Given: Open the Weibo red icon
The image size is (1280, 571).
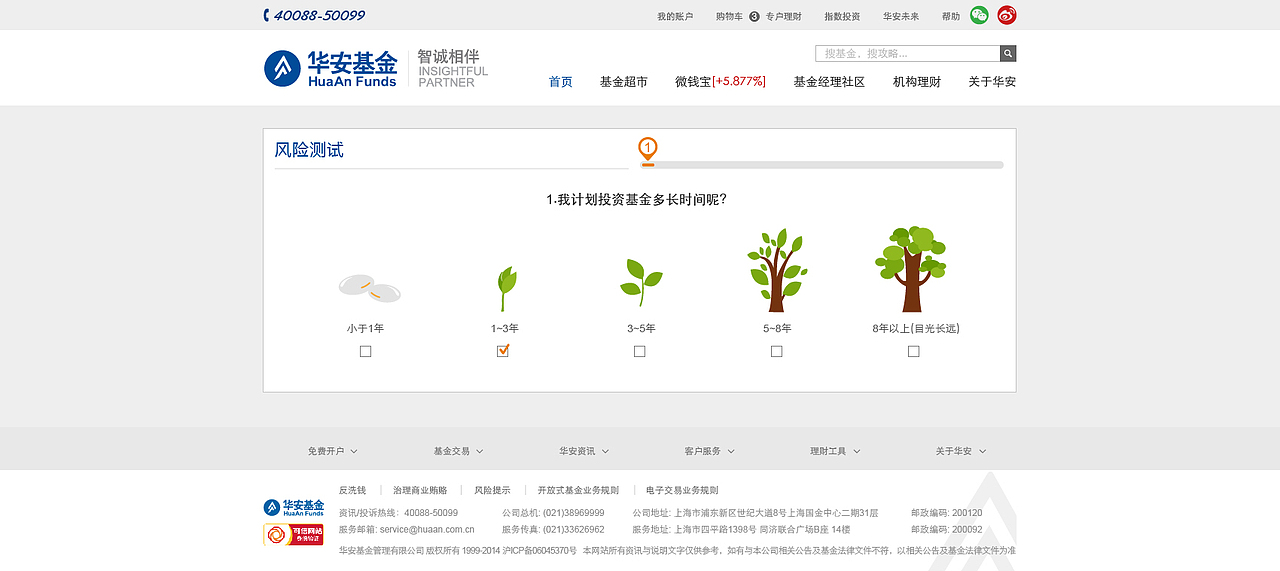Looking at the screenshot, I should coord(1007,15).
